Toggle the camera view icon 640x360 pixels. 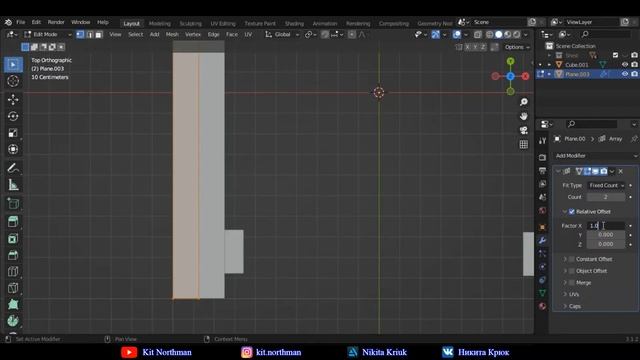click(524, 130)
